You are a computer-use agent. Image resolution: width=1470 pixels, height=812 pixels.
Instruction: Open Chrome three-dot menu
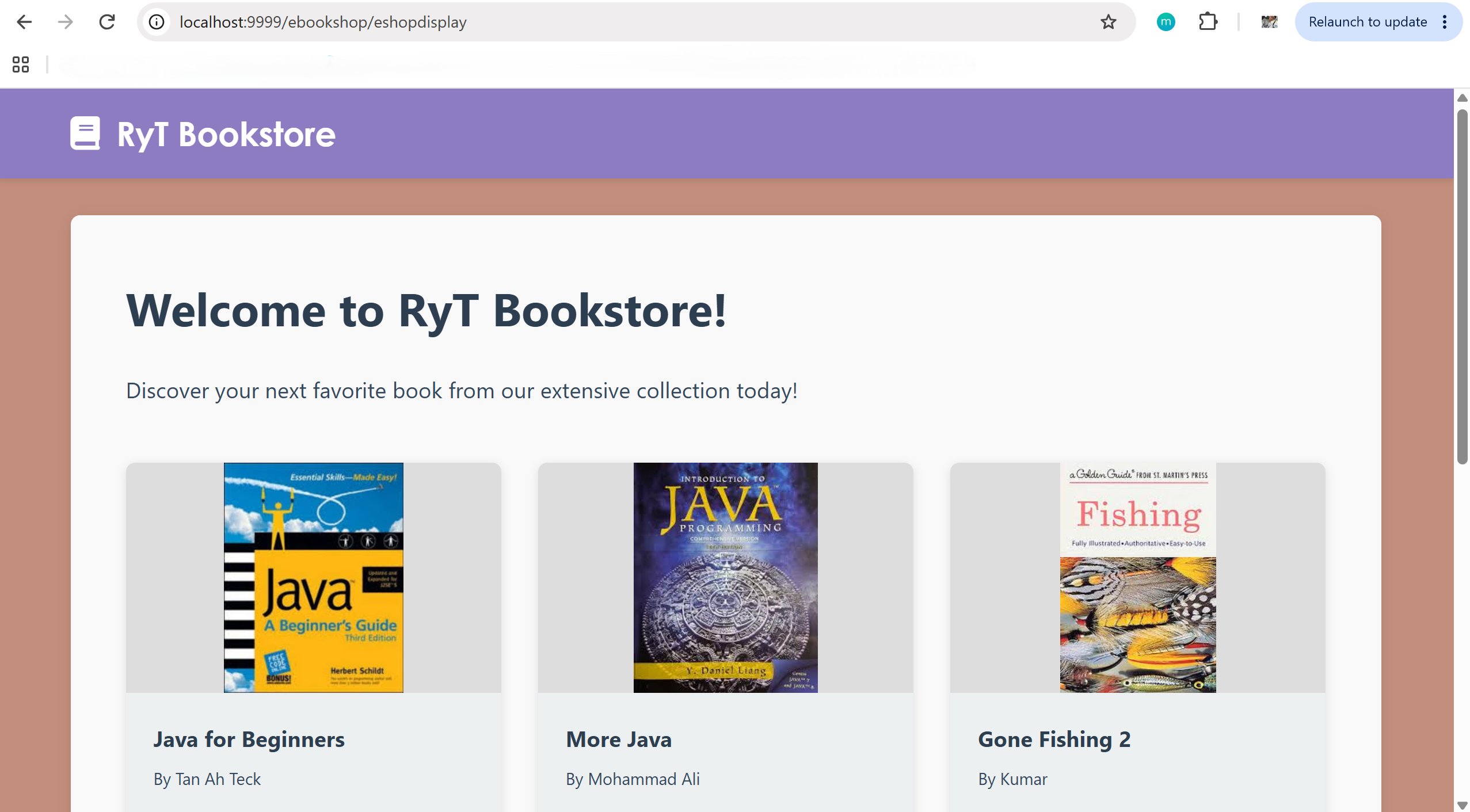[x=1445, y=22]
